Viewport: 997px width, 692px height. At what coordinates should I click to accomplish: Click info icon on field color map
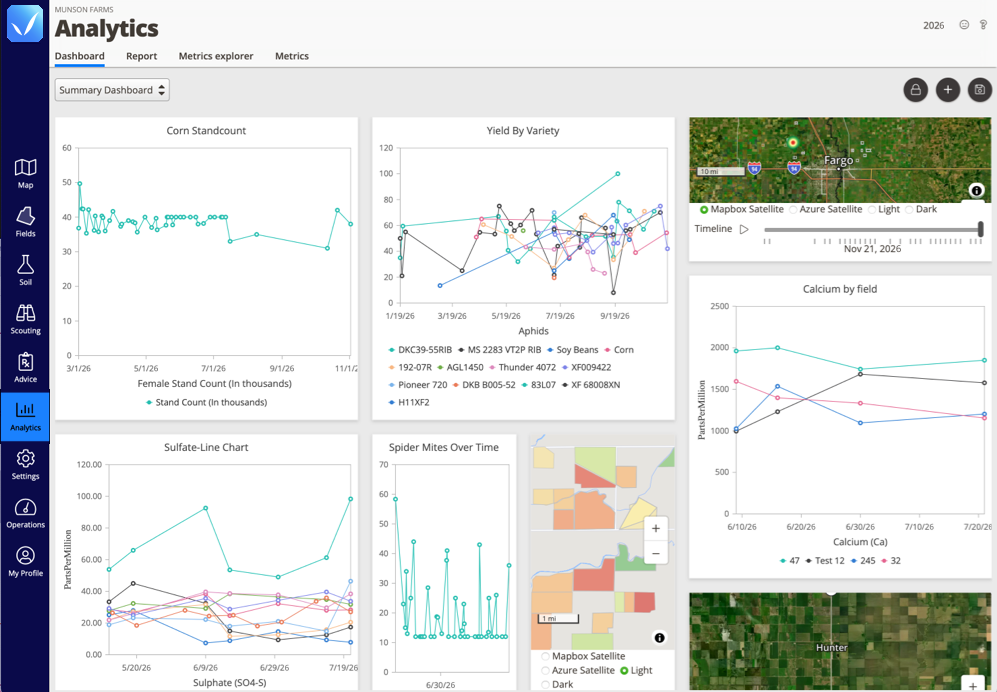coord(659,637)
